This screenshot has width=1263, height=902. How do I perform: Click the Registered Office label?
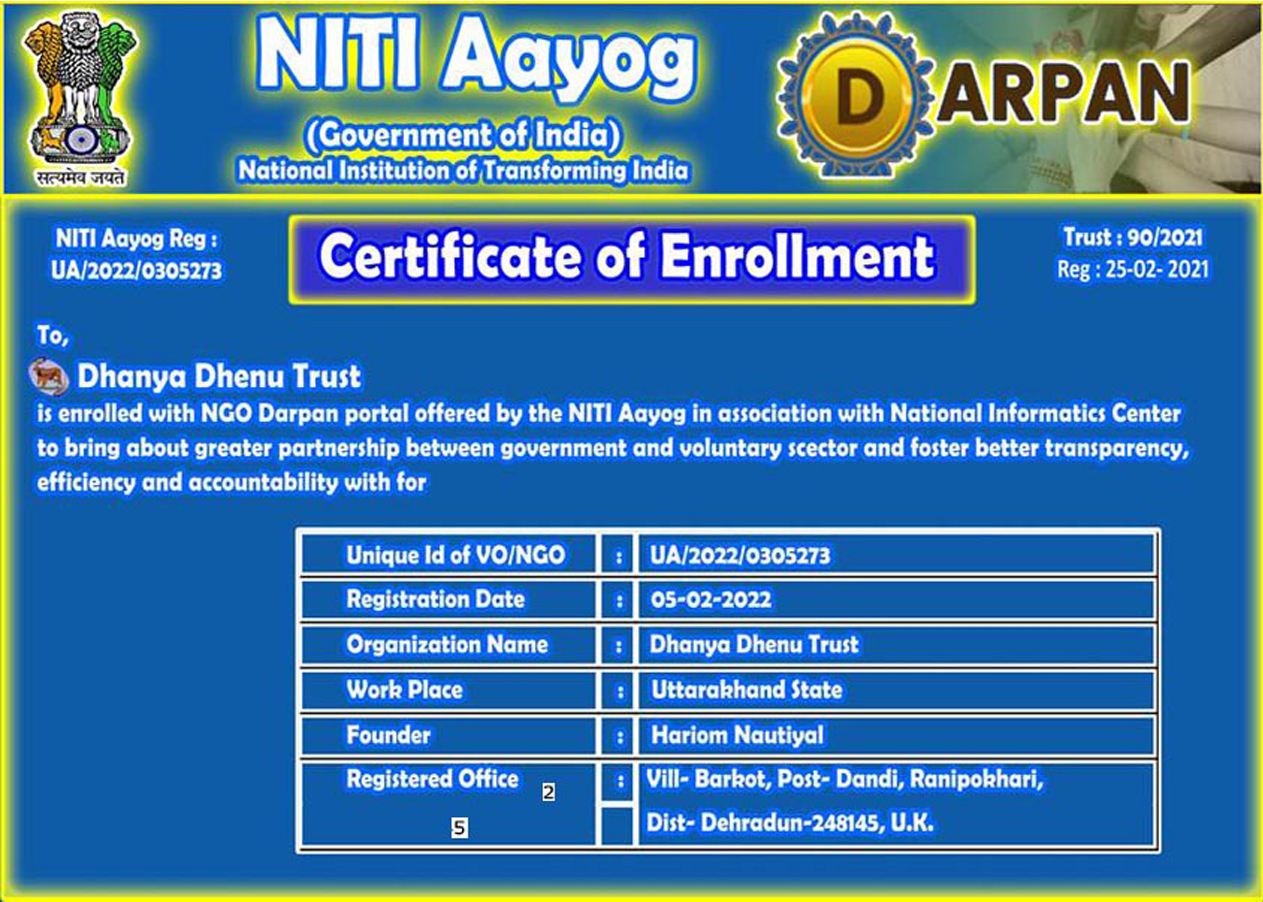coord(432,779)
